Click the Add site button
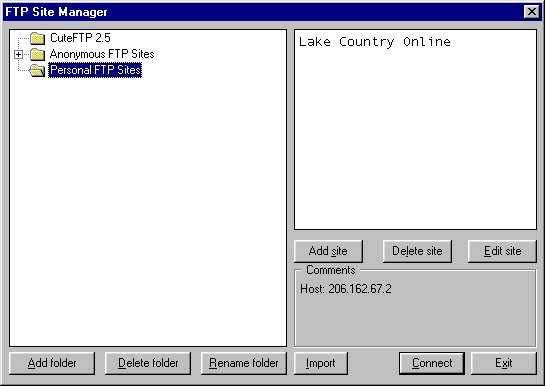The width and height of the screenshot is (545, 386). (x=328, y=251)
